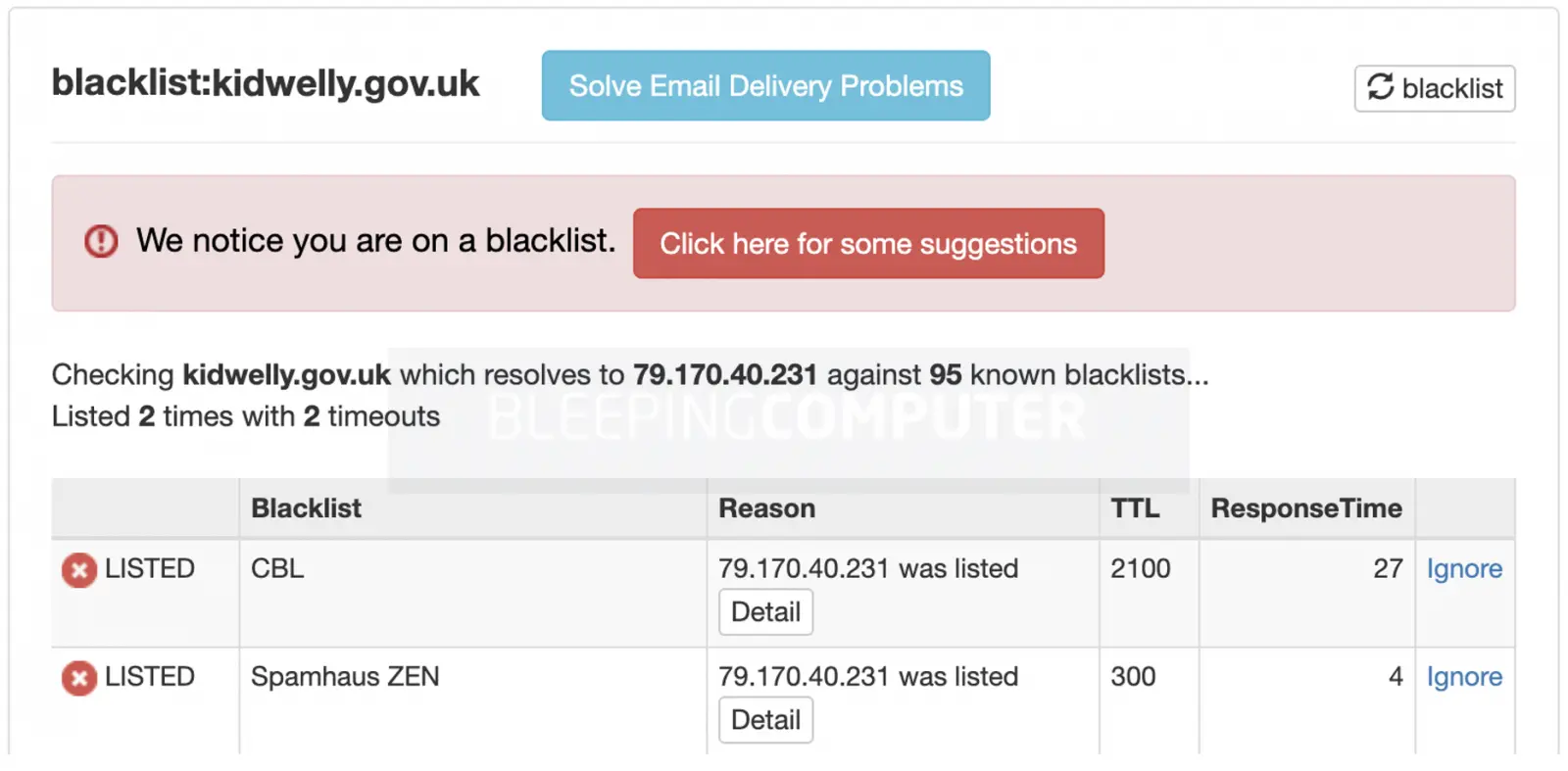Screen dimensions: 1568x771
Task: Sort by the Reason column header
Action: [x=766, y=508]
